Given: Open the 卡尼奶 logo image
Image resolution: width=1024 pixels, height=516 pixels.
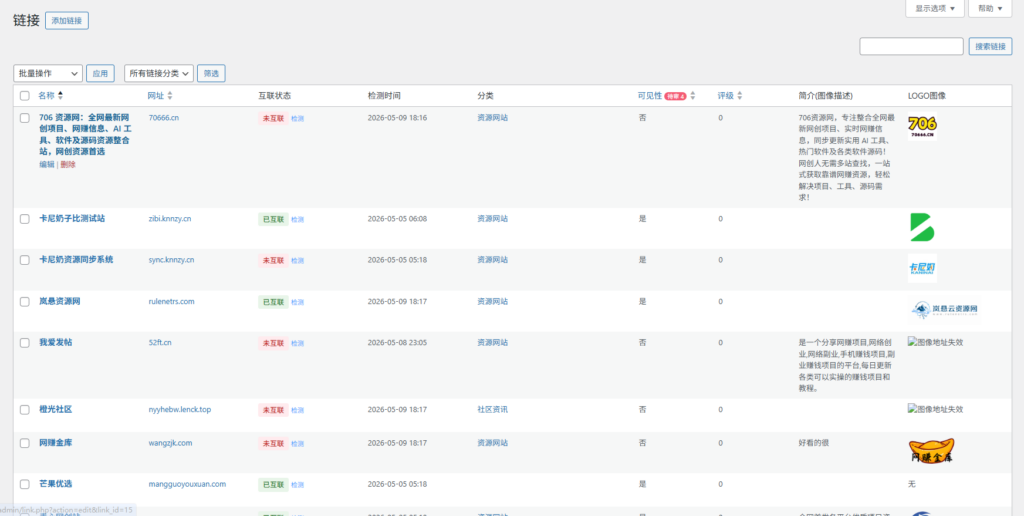Looking at the screenshot, I should pos(922,268).
